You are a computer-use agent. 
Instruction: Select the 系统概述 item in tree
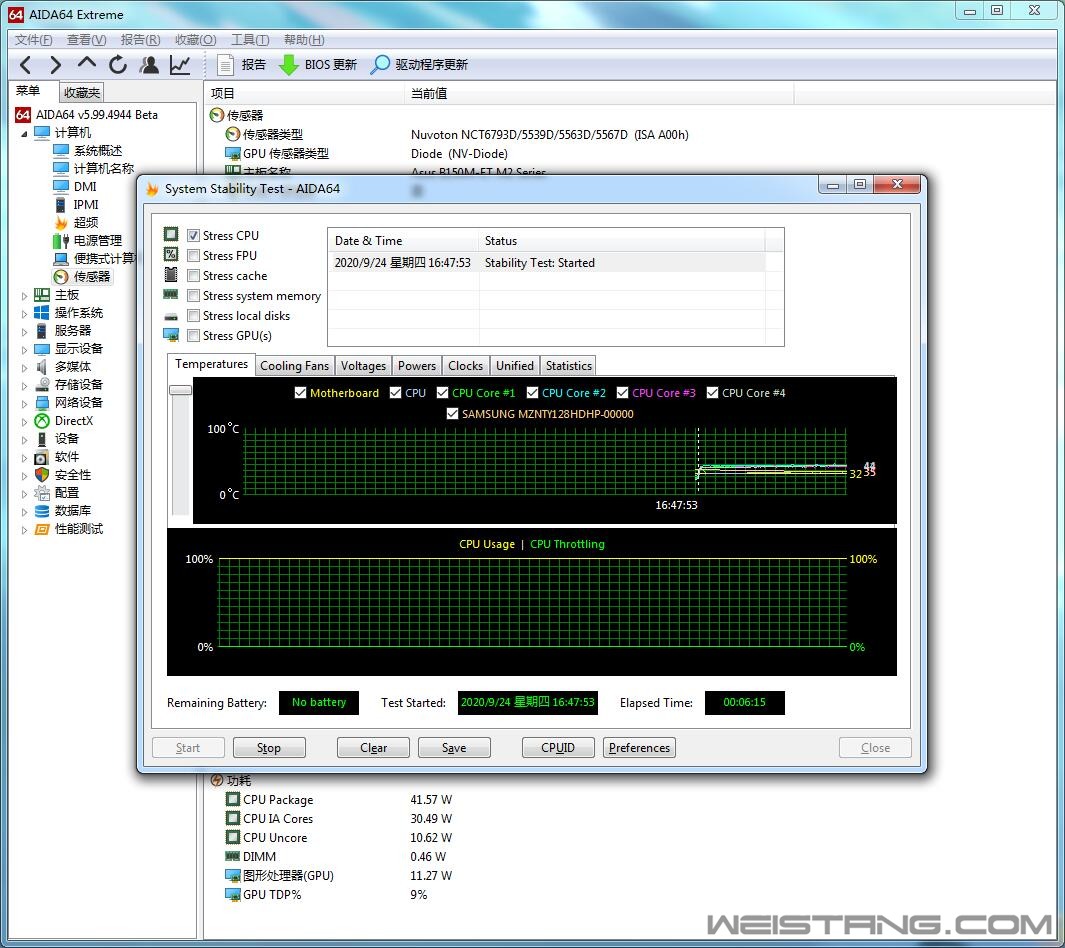click(97, 150)
